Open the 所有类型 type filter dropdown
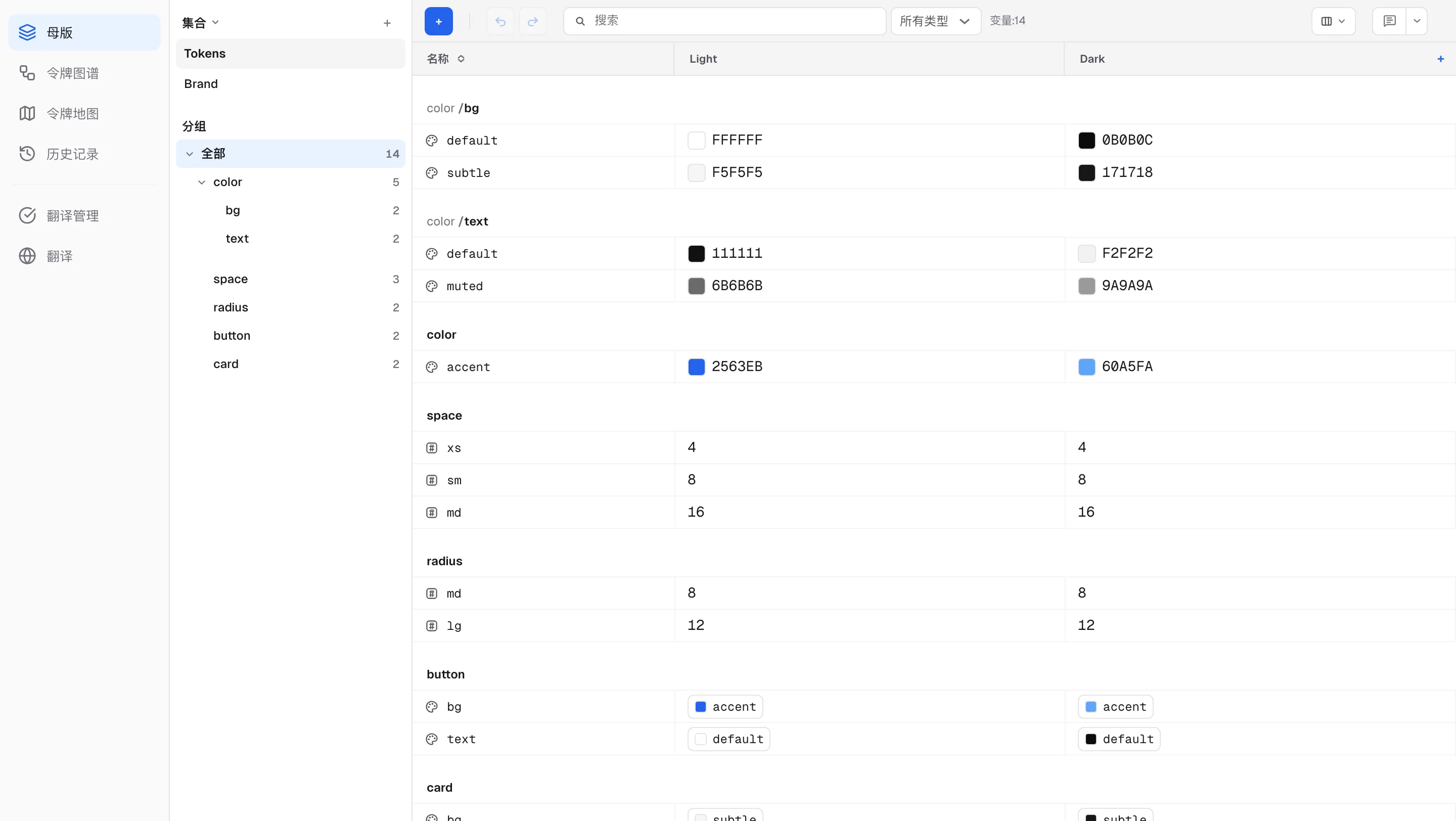The width and height of the screenshot is (1456, 821). click(935, 21)
